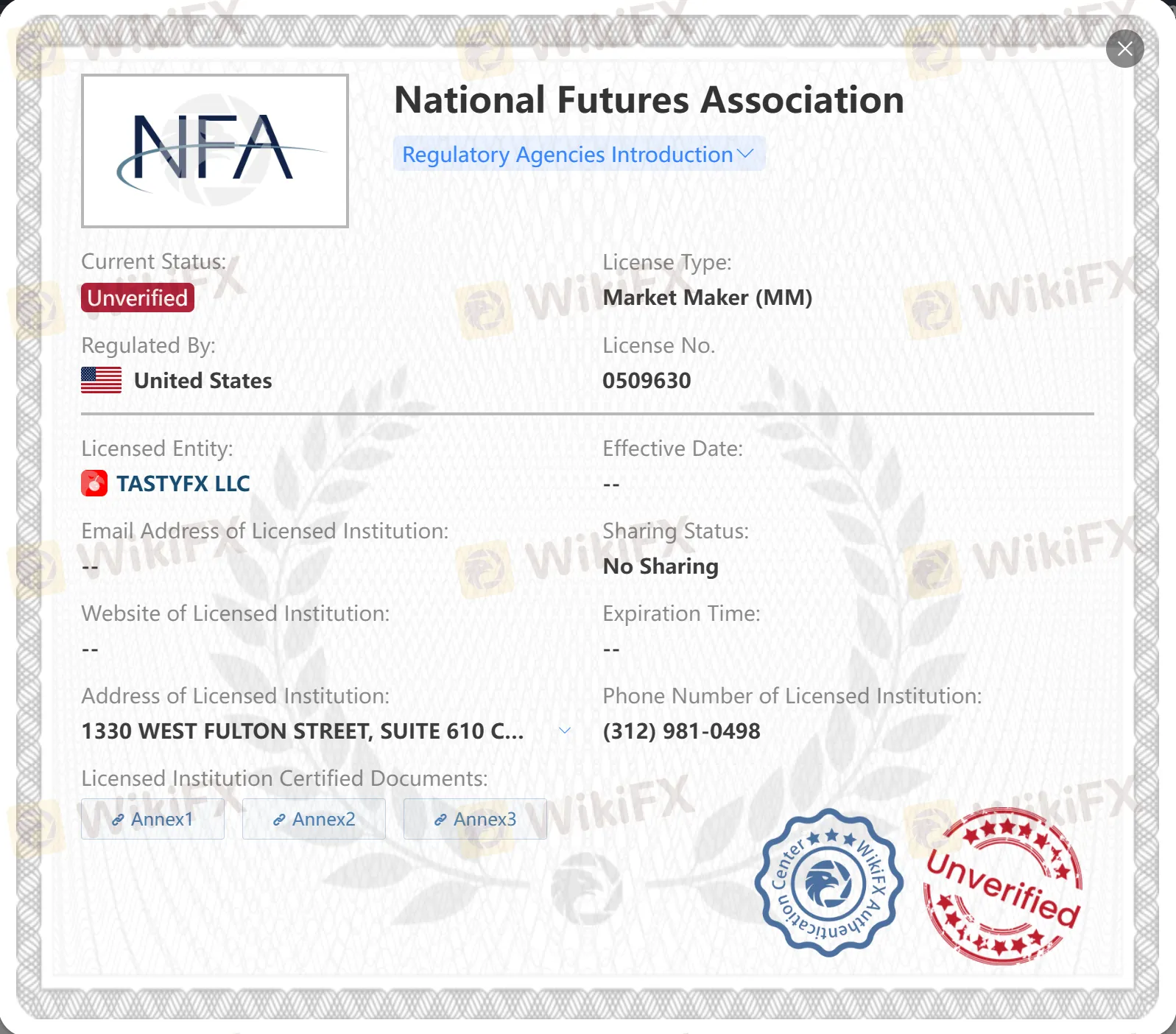Viewport: 1176px width, 1034px height.
Task: Select the phone number (312) 981-0498
Action: tap(681, 731)
